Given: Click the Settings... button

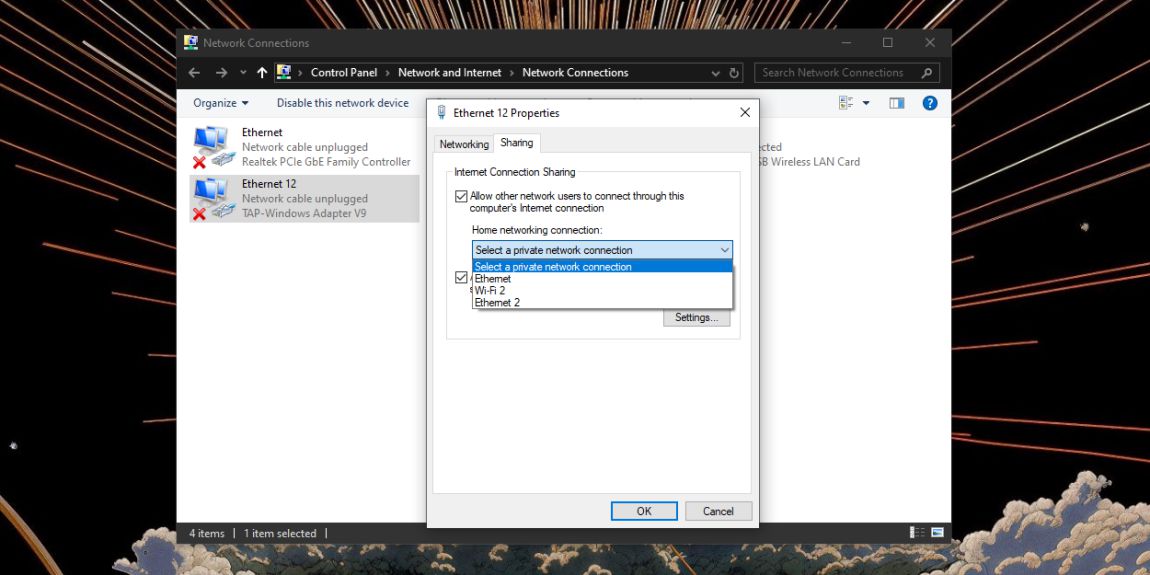Looking at the screenshot, I should pyautogui.click(x=697, y=318).
